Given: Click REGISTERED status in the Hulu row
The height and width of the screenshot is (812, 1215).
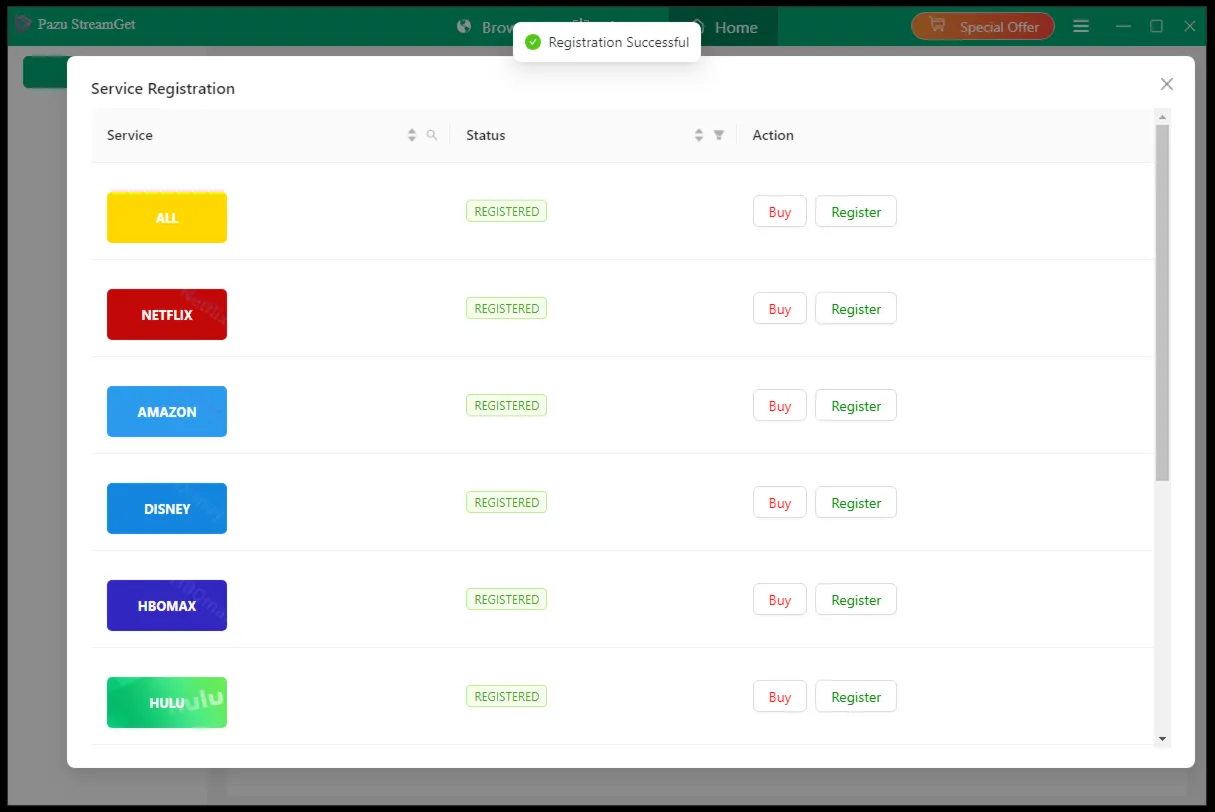Looking at the screenshot, I should [506, 696].
